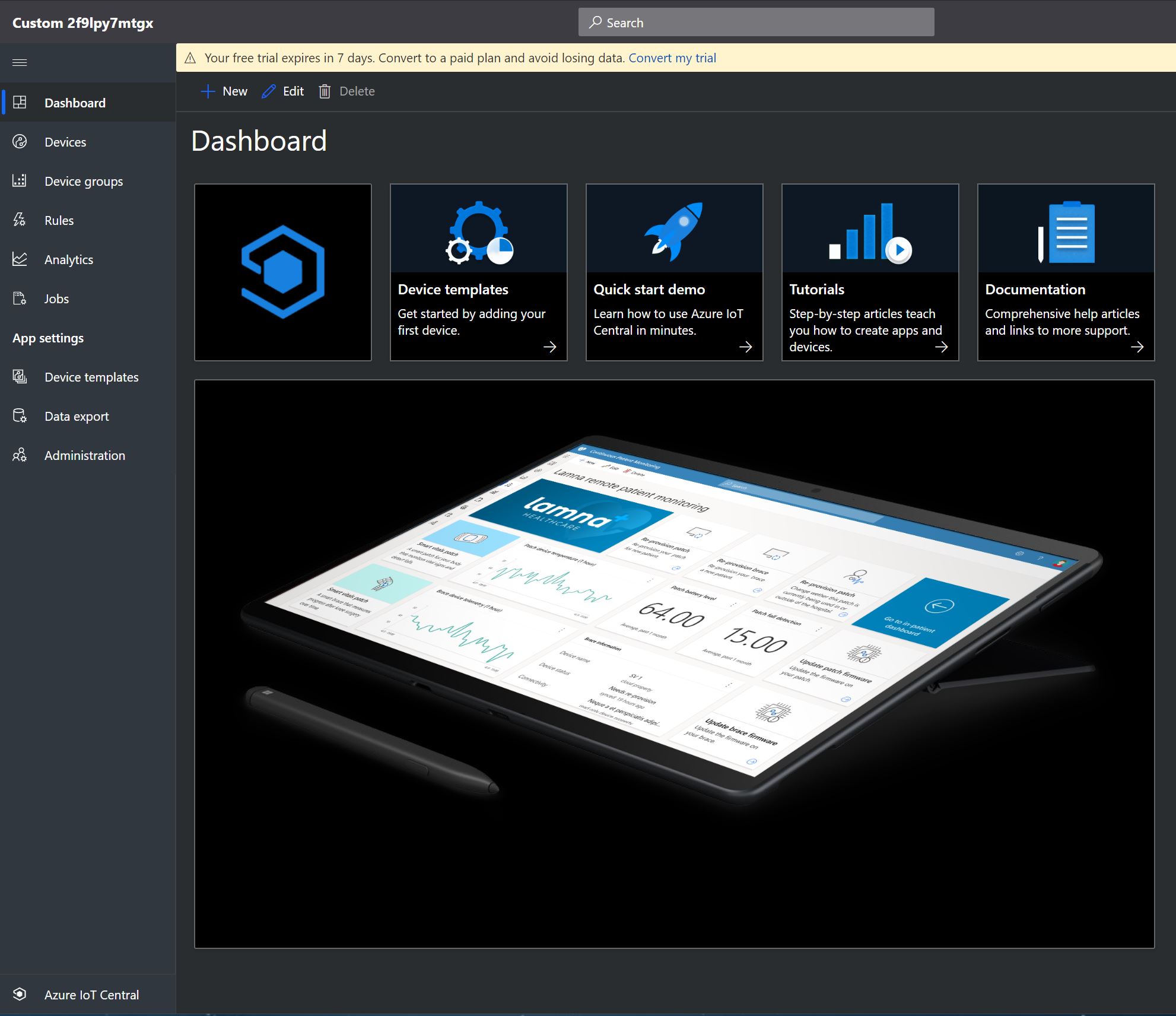This screenshot has width=1176, height=1016.
Task: Focus the Search input field
Action: [756, 23]
